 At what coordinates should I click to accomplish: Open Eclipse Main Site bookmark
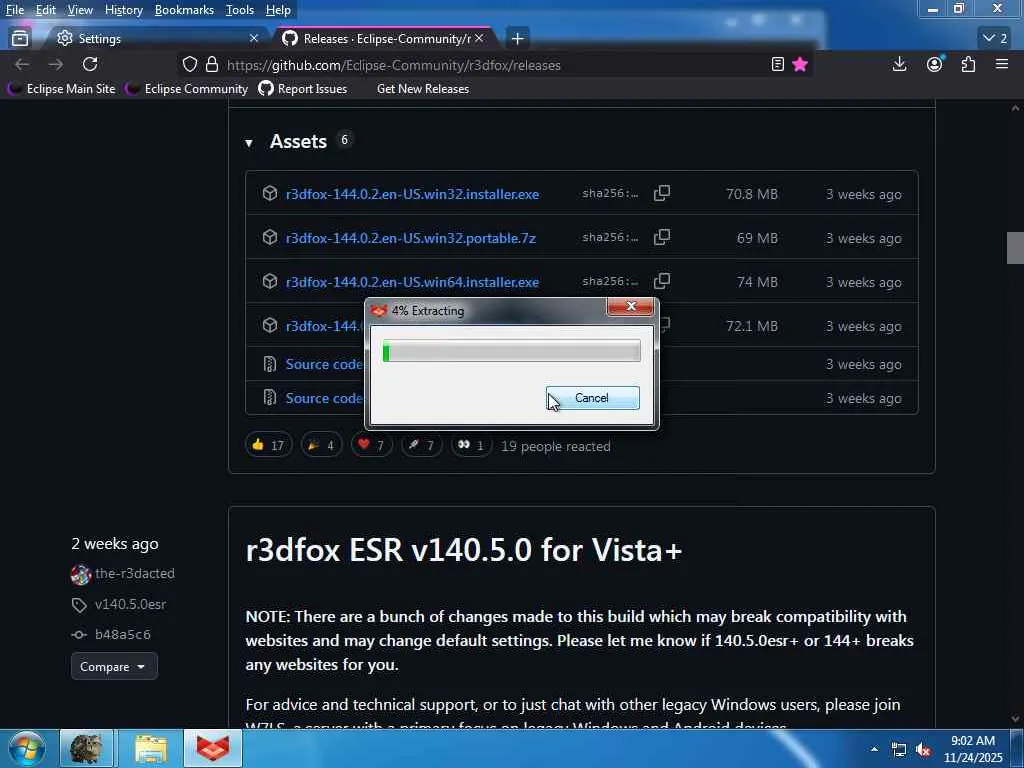[61, 89]
